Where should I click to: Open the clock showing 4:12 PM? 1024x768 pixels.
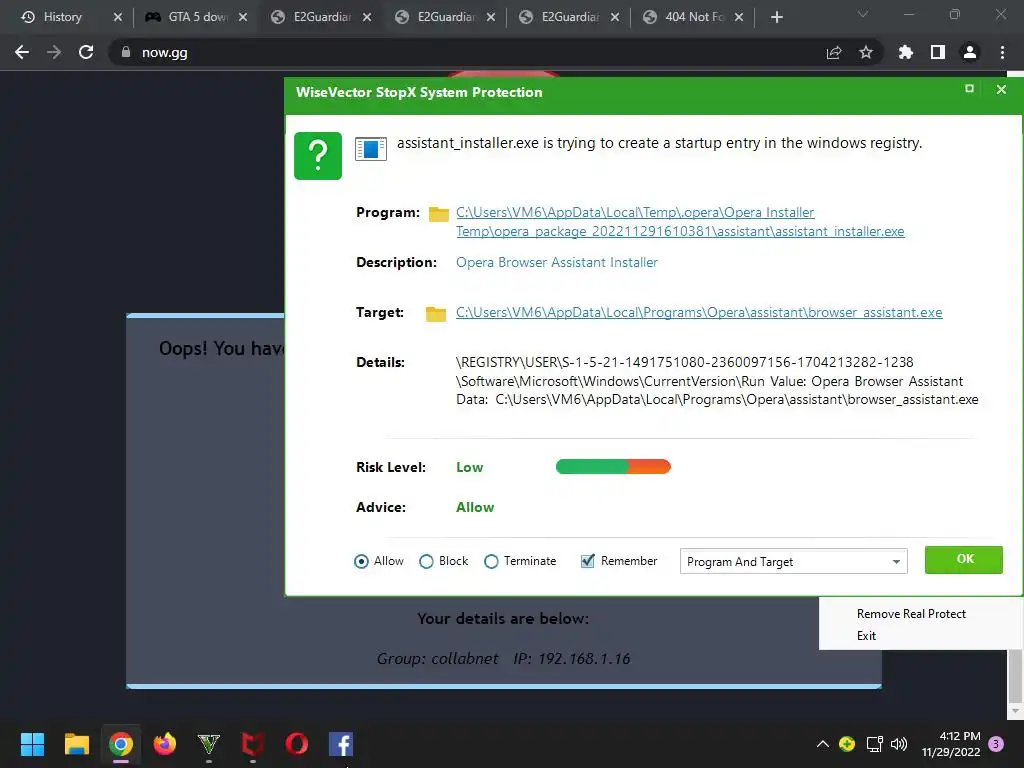(951, 744)
